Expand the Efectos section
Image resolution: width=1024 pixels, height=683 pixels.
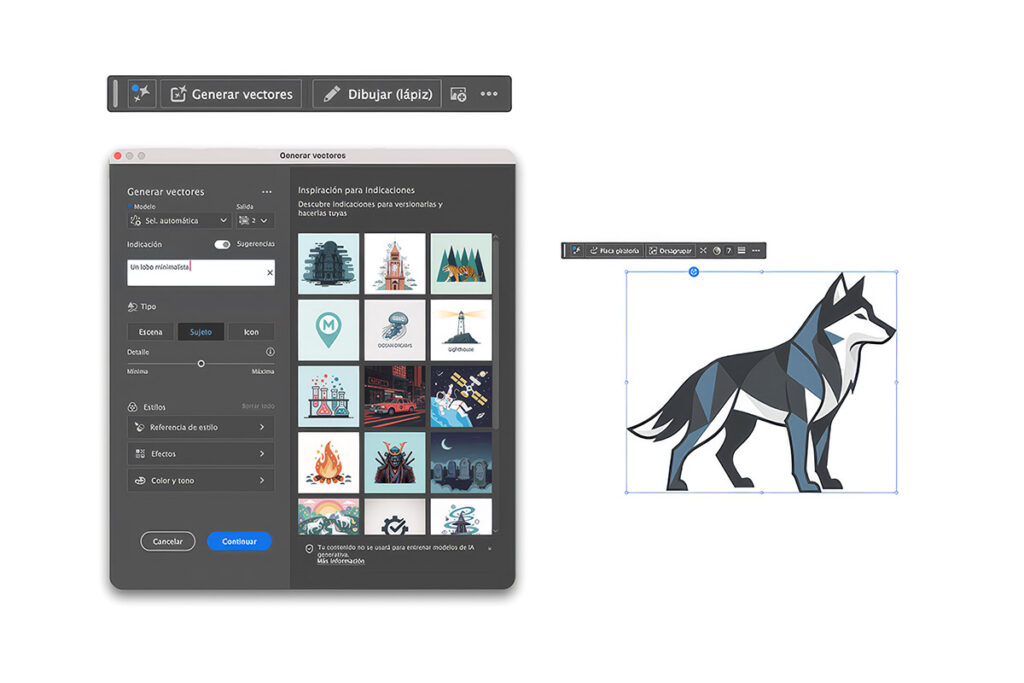click(x=200, y=454)
